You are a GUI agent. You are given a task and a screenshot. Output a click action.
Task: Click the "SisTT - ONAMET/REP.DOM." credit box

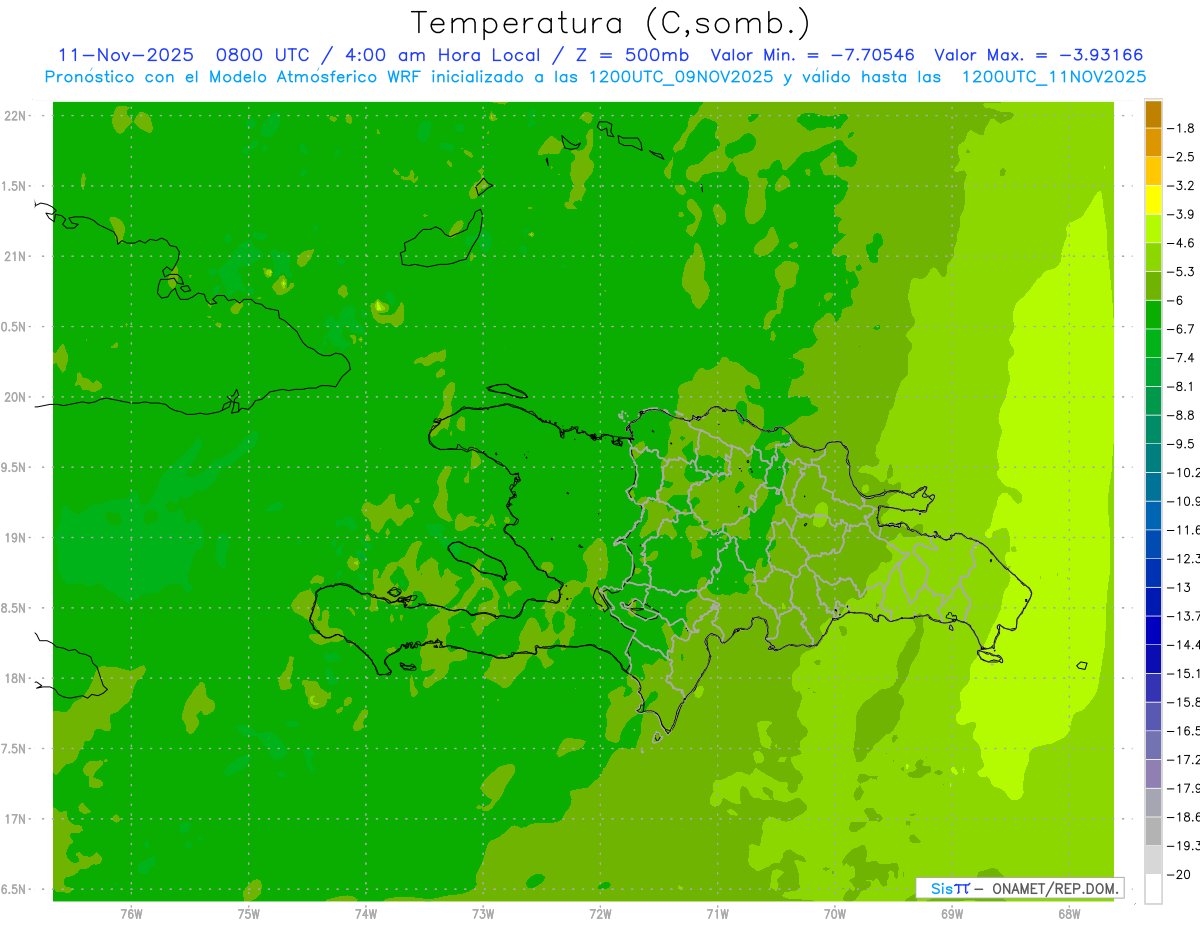pyautogui.click(x=1020, y=888)
